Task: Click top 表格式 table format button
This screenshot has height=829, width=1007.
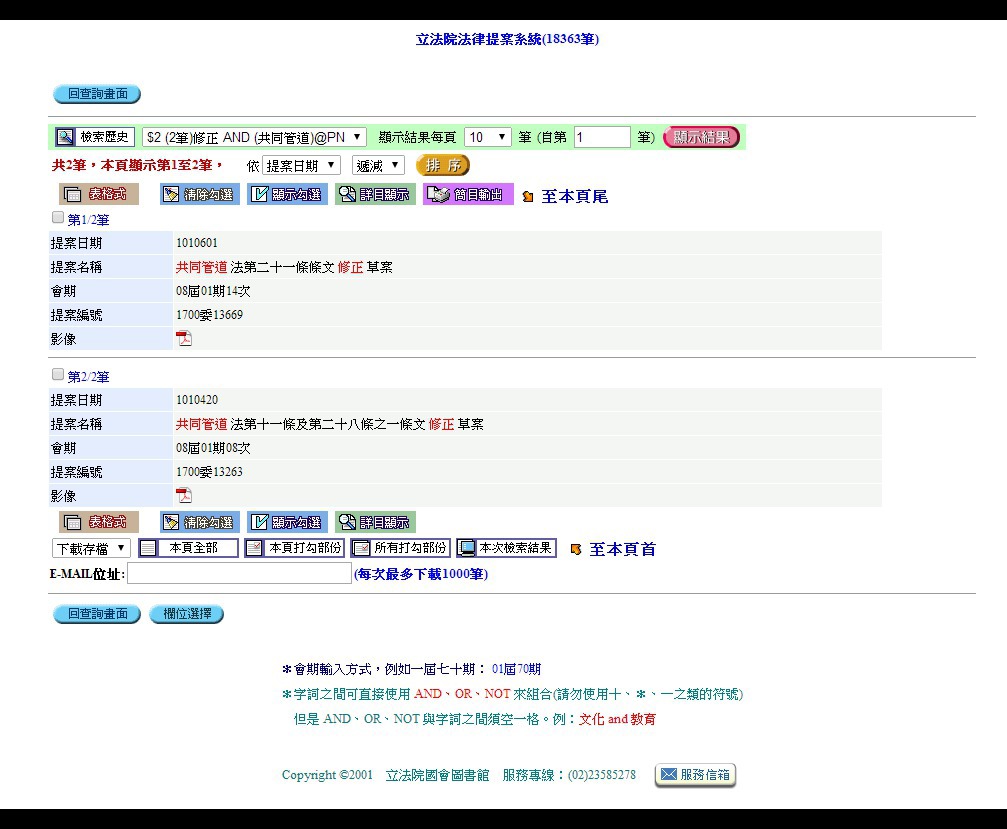Action: pyautogui.click(x=99, y=194)
